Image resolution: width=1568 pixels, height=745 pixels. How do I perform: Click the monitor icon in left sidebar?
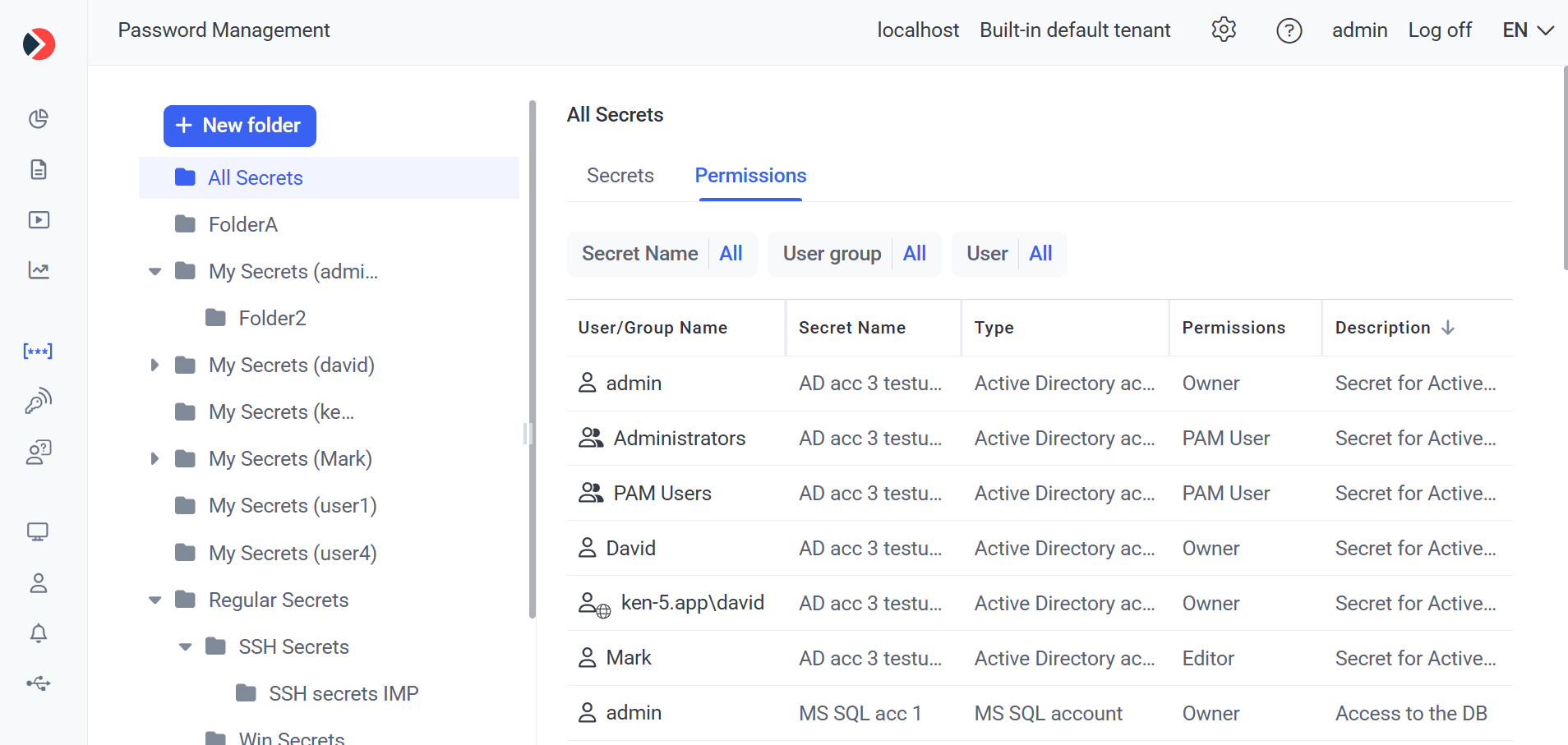(x=38, y=532)
